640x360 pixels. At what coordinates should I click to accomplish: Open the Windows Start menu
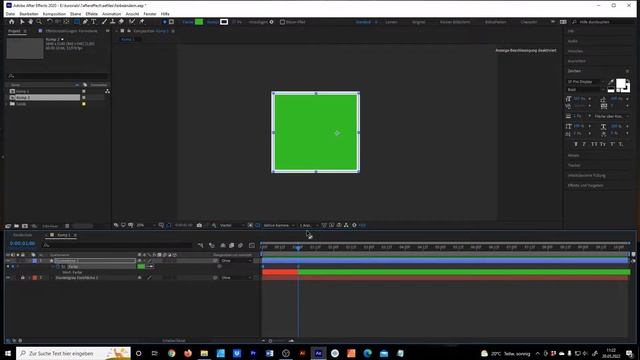click(8, 353)
